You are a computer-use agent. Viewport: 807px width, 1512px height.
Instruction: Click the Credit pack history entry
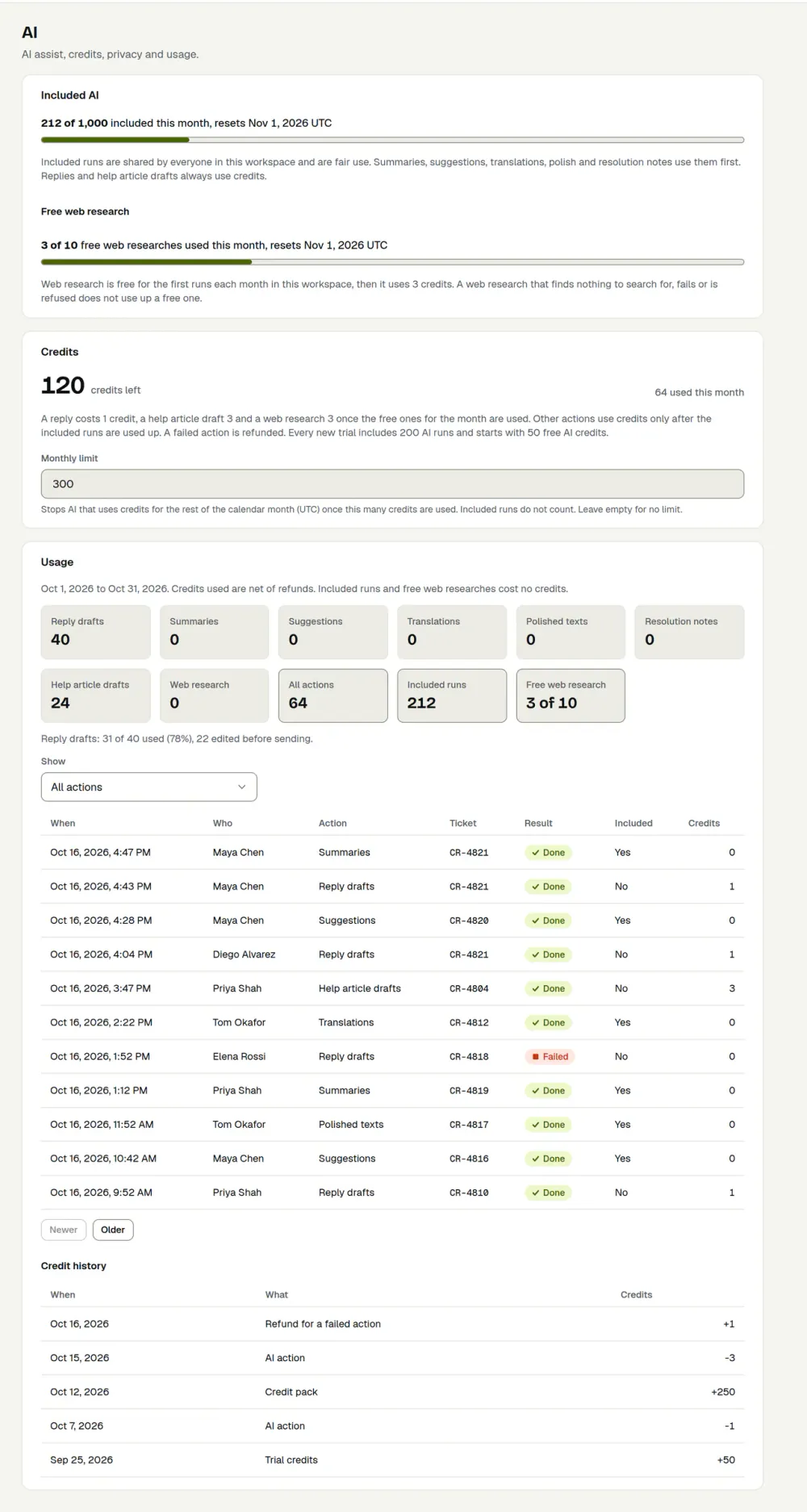point(291,1392)
